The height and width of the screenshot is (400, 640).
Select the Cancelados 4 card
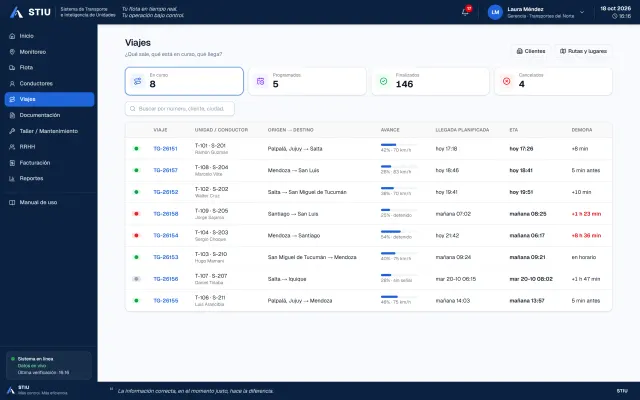point(553,81)
